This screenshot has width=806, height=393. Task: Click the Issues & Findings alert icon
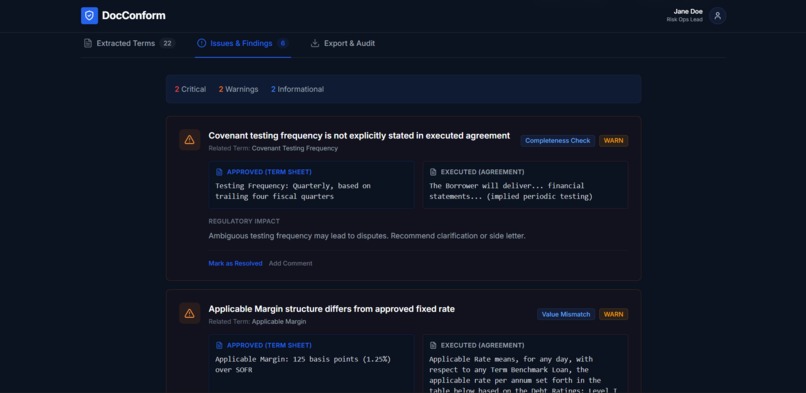click(202, 43)
